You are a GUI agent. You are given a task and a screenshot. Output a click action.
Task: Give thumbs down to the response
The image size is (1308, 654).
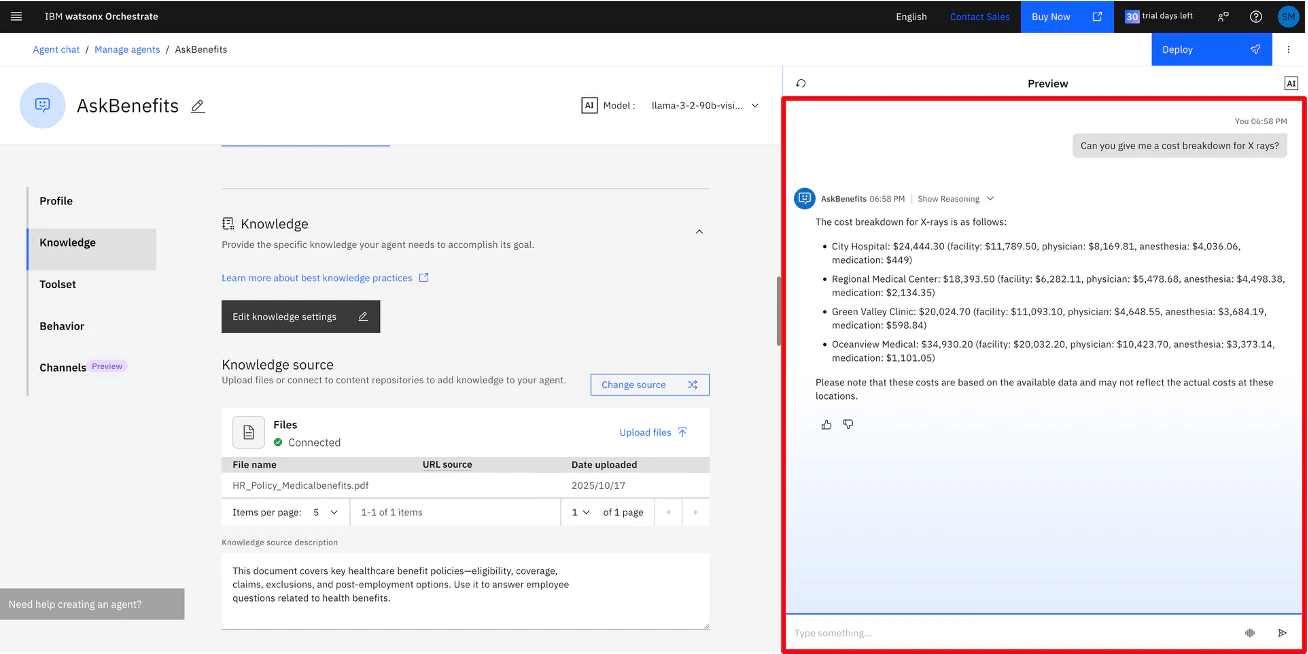point(848,425)
